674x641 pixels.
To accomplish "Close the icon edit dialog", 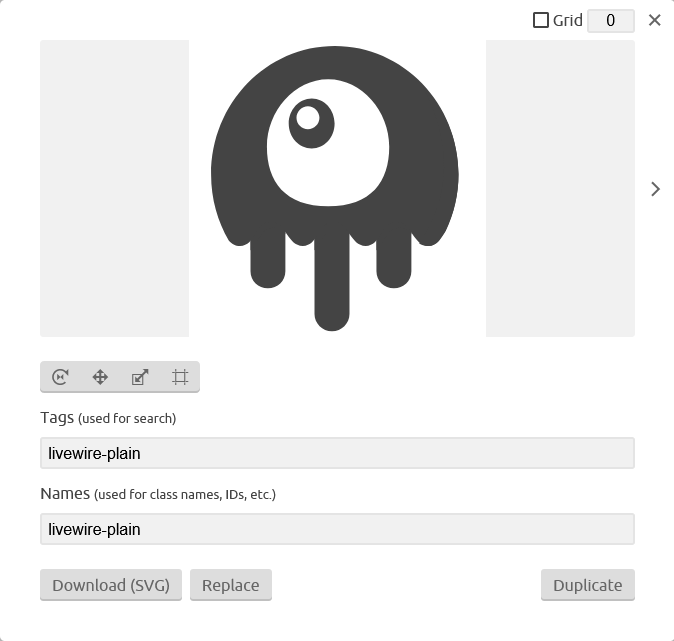I will 655,20.
